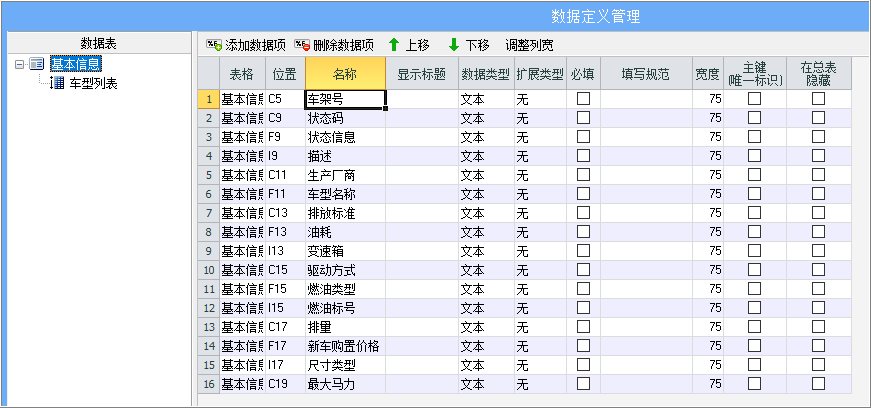
Task: Click position cell I17
Action: (x=286, y=365)
